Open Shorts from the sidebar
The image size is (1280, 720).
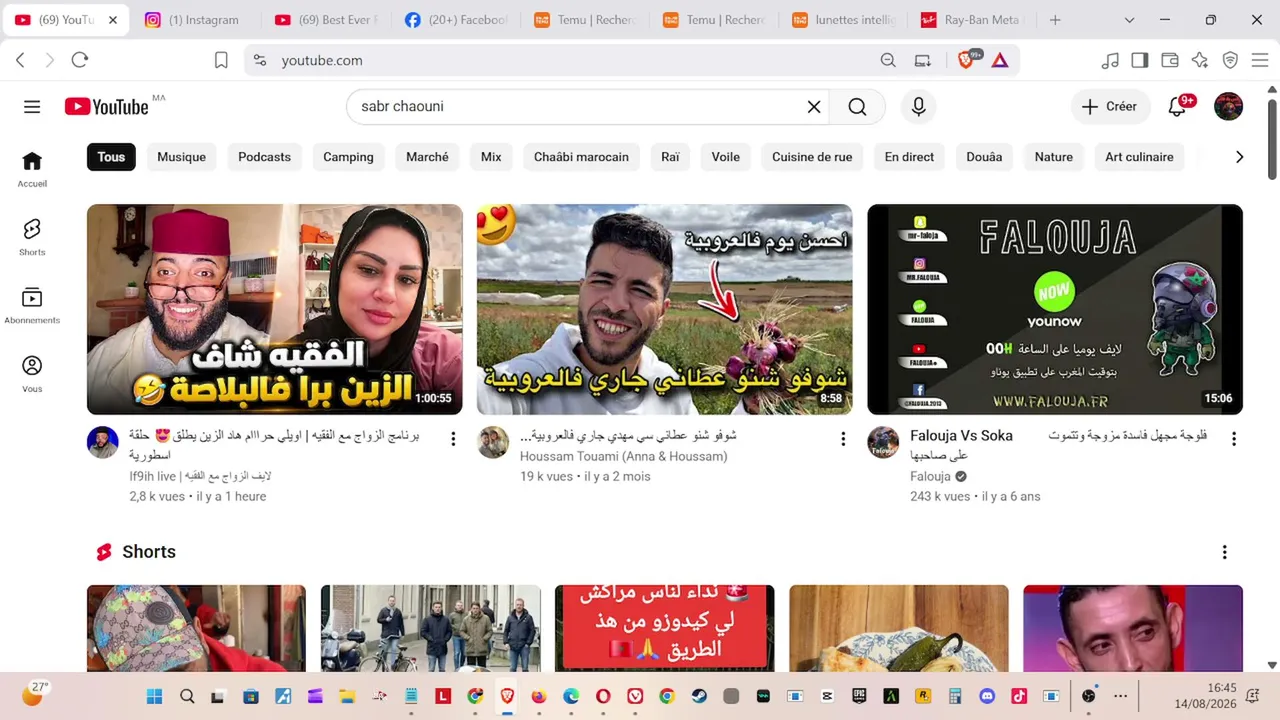click(x=32, y=237)
